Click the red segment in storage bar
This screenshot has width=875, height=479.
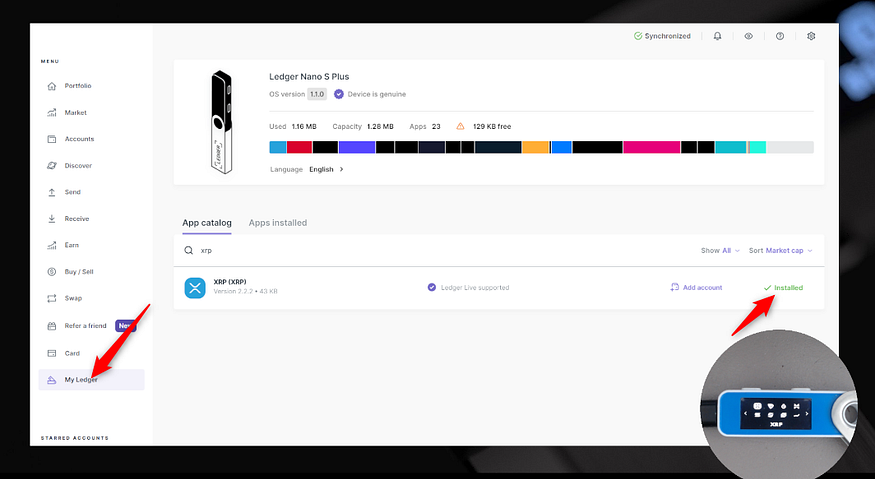coord(299,147)
